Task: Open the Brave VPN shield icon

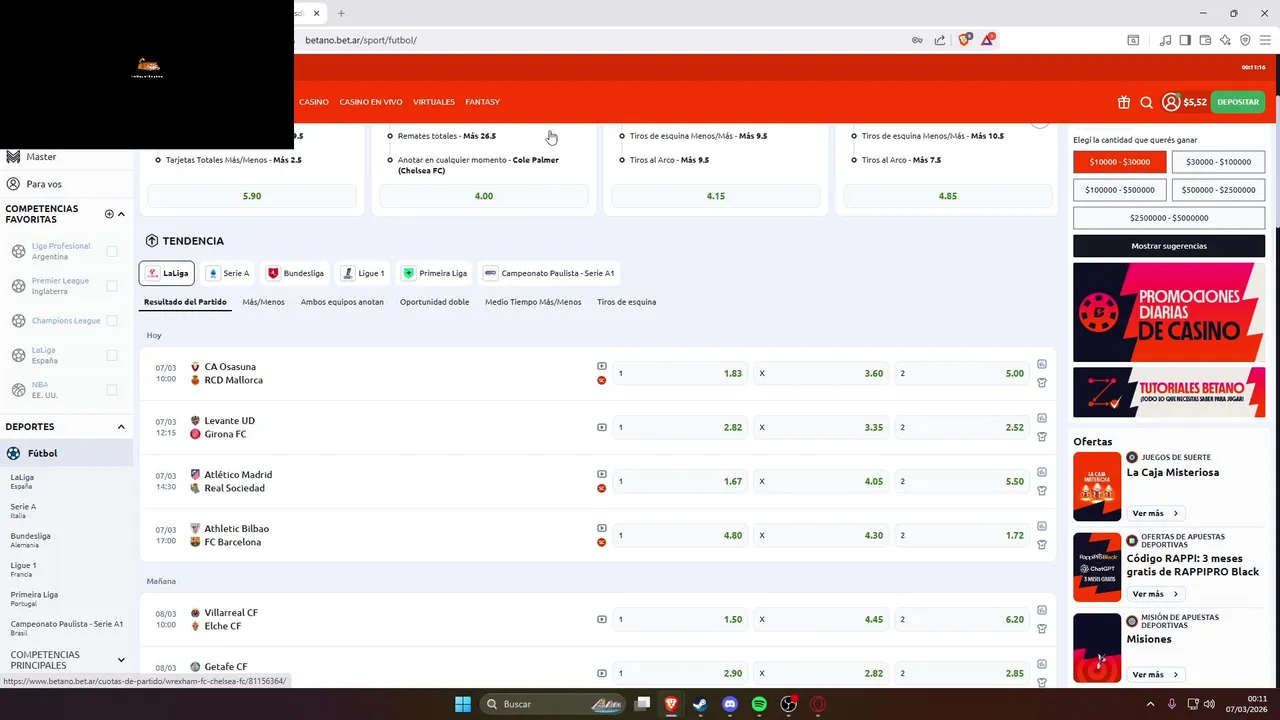Action: (x=1245, y=40)
